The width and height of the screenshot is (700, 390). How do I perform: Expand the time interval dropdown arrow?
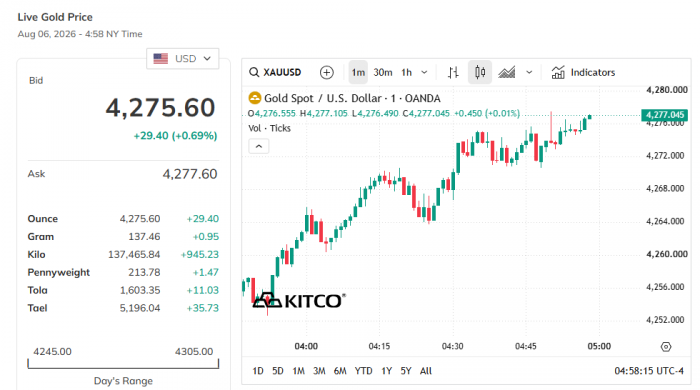(x=424, y=72)
